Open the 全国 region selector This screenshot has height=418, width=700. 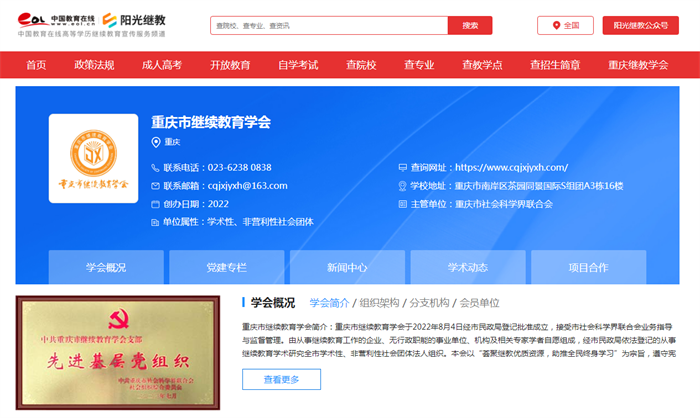565,26
